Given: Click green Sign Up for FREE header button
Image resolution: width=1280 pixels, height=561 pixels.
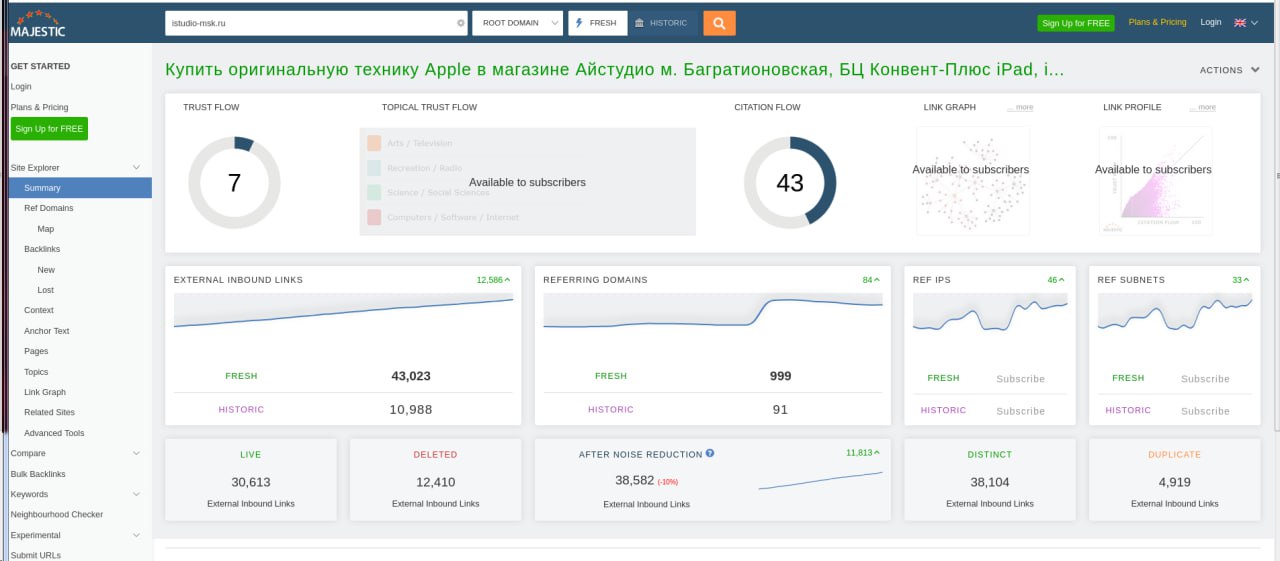Looking at the screenshot, I should [1075, 23].
